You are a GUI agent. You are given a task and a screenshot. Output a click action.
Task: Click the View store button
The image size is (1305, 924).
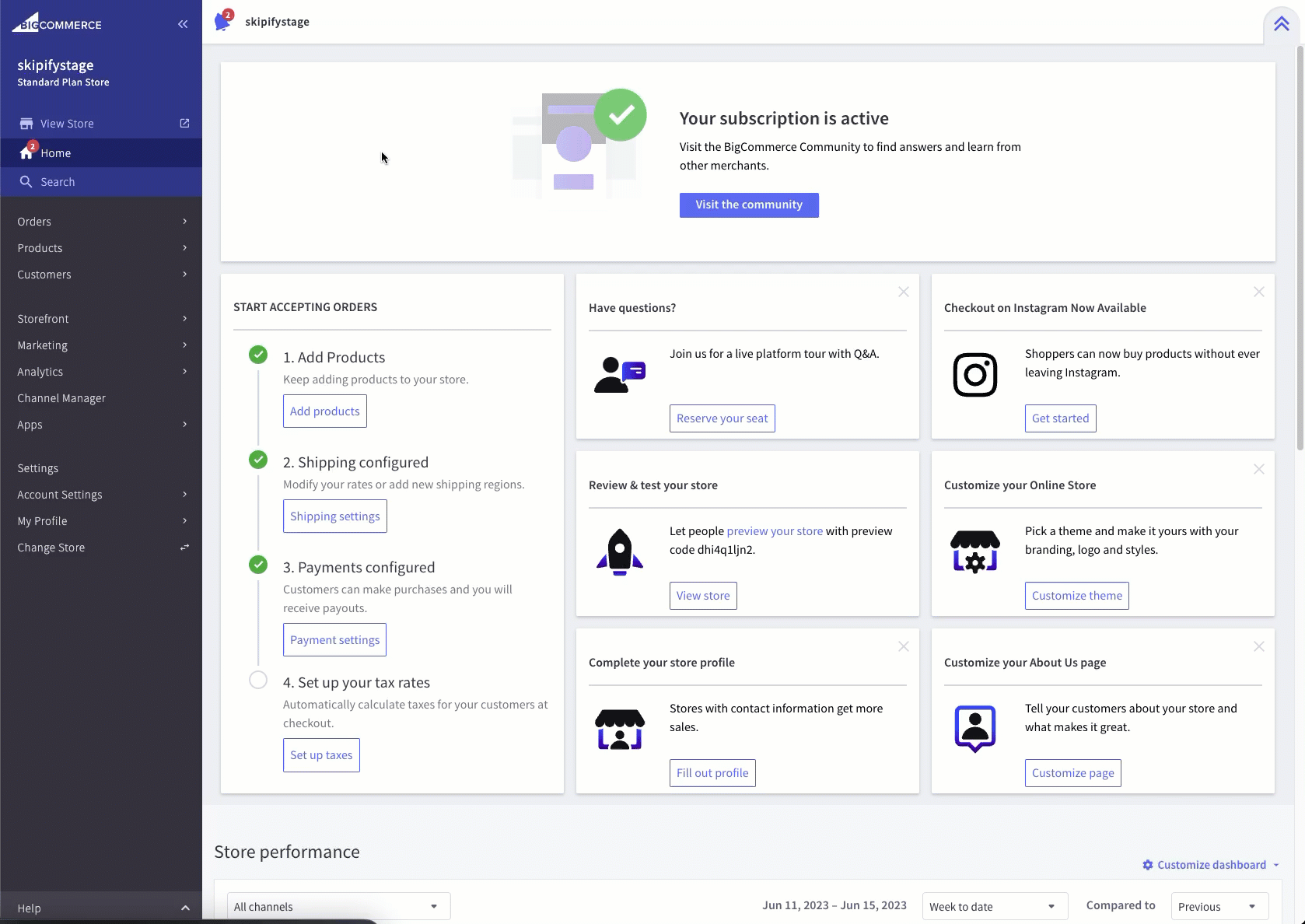(x=703, y=596)
